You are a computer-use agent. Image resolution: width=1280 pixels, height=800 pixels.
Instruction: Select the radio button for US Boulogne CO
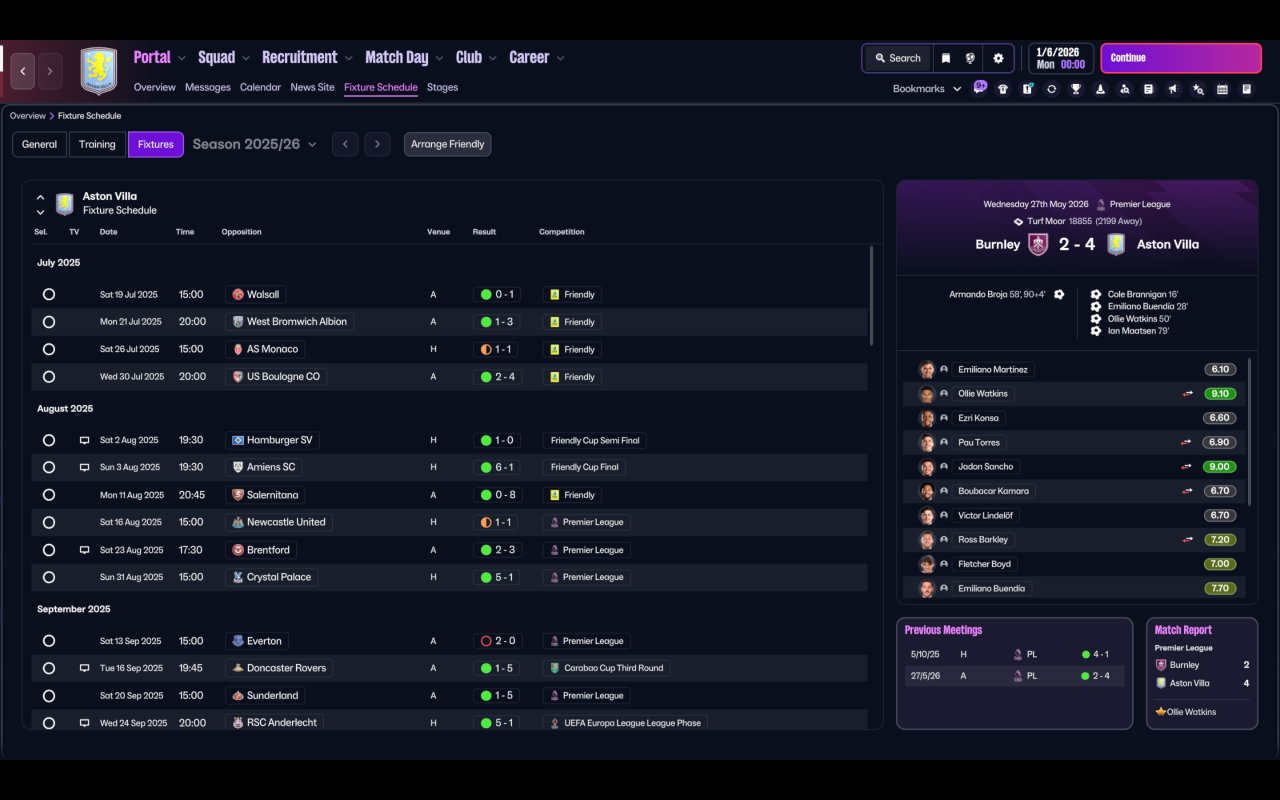49,377
